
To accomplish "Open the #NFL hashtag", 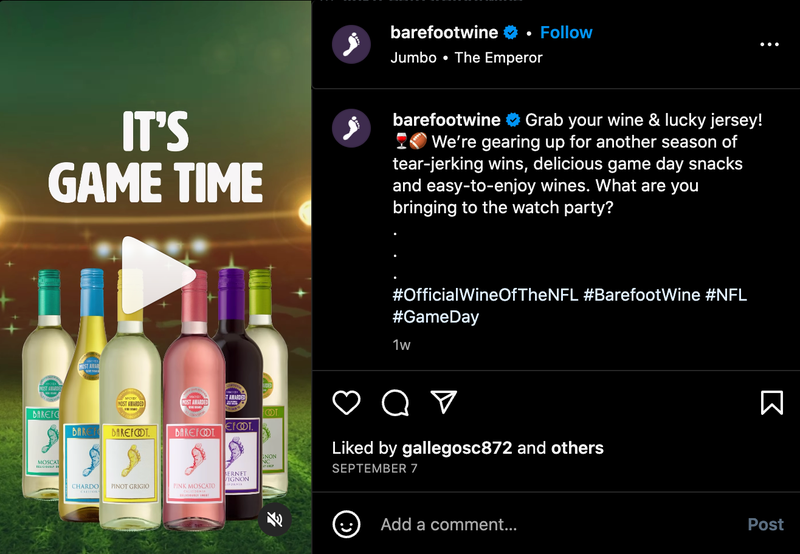I will pos(726,295).
